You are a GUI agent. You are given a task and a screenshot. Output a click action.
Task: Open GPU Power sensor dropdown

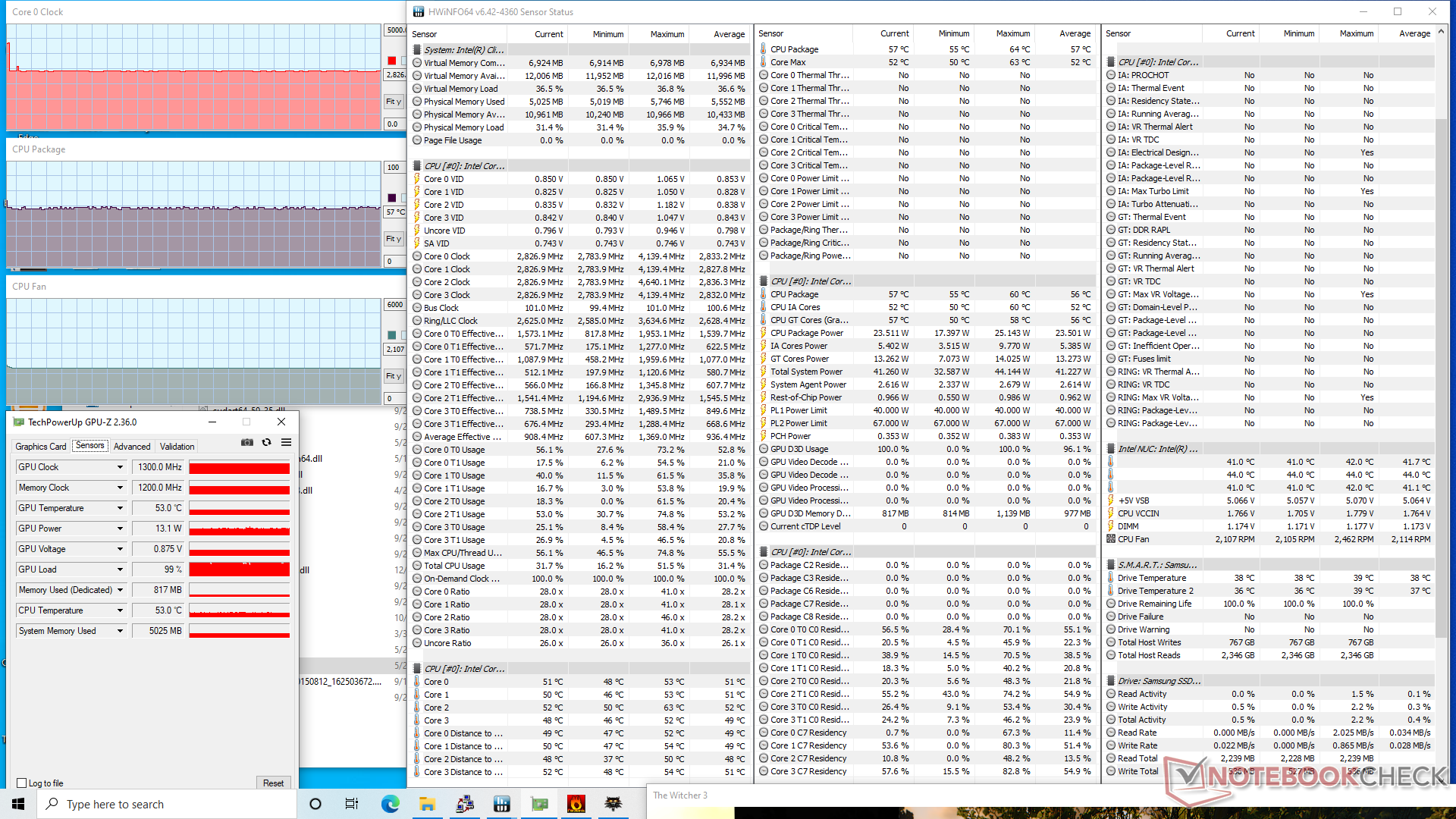[120, 529]
